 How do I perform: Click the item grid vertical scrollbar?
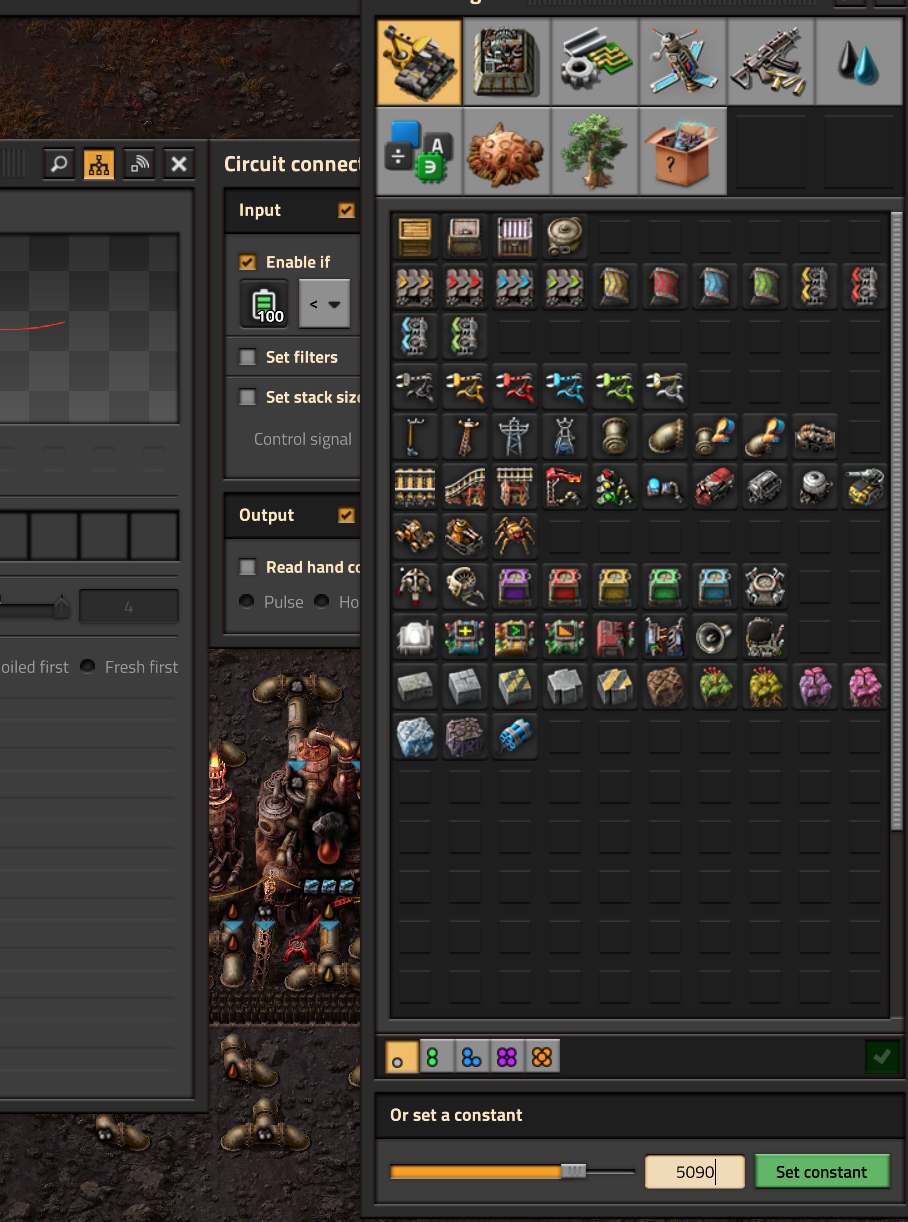[x=896, y=520]
